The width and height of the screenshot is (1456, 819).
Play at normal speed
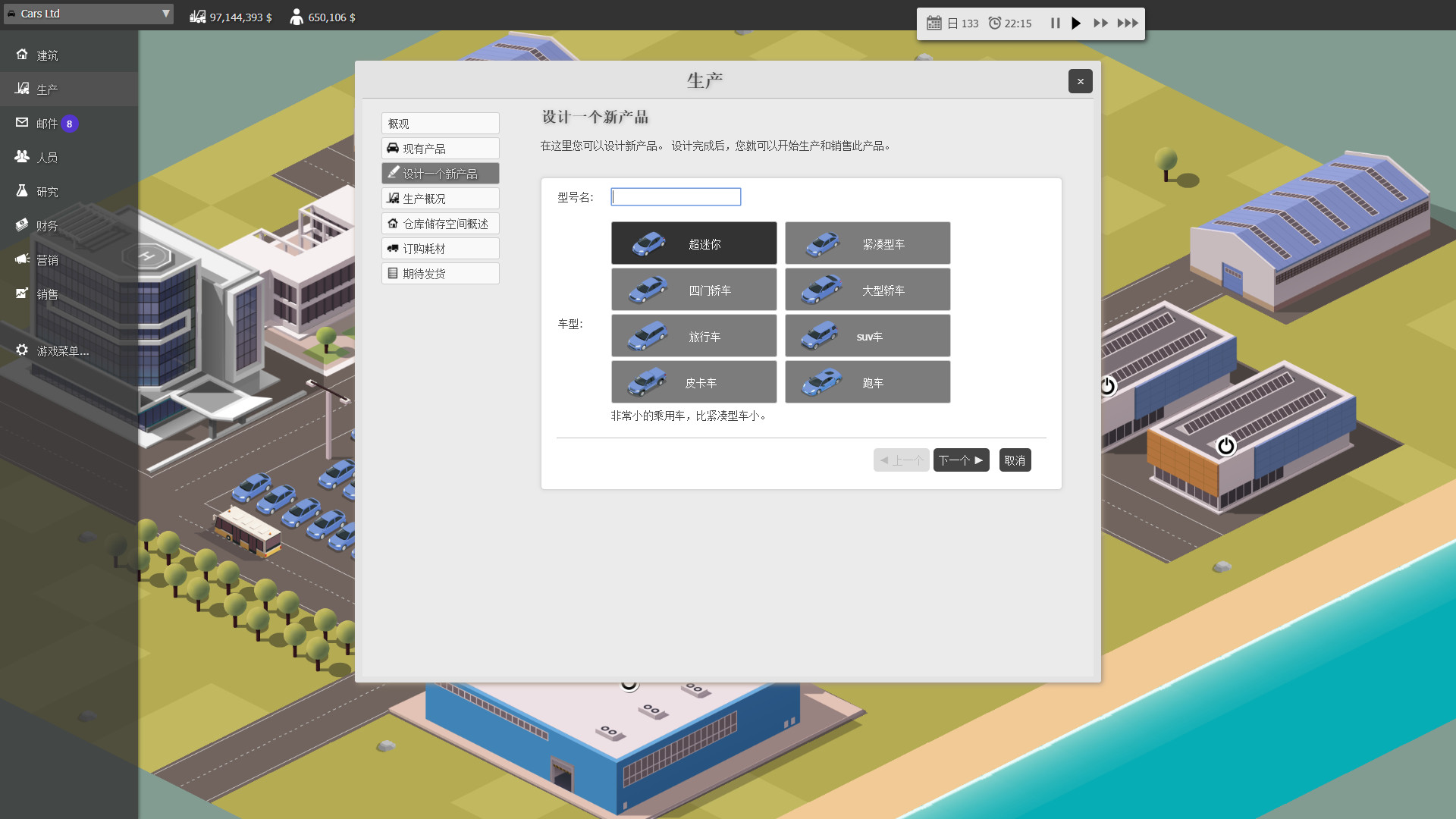coord(1076,24)
